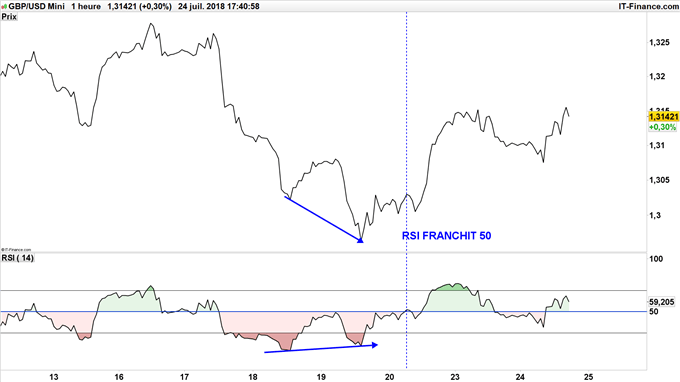Click the date 13 on time axis
Image resolution: width=680 pixels, height=382 pixels.
pos(53,377)
